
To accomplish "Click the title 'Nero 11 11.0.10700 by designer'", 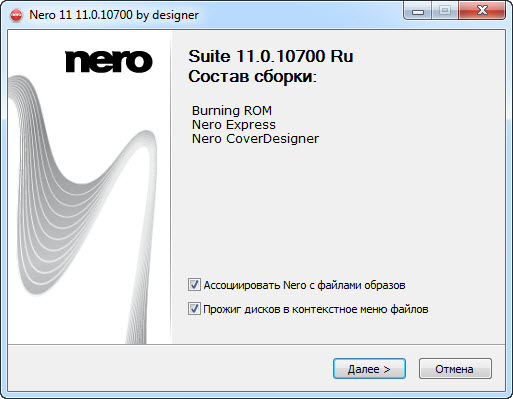I will pos(114,15).
